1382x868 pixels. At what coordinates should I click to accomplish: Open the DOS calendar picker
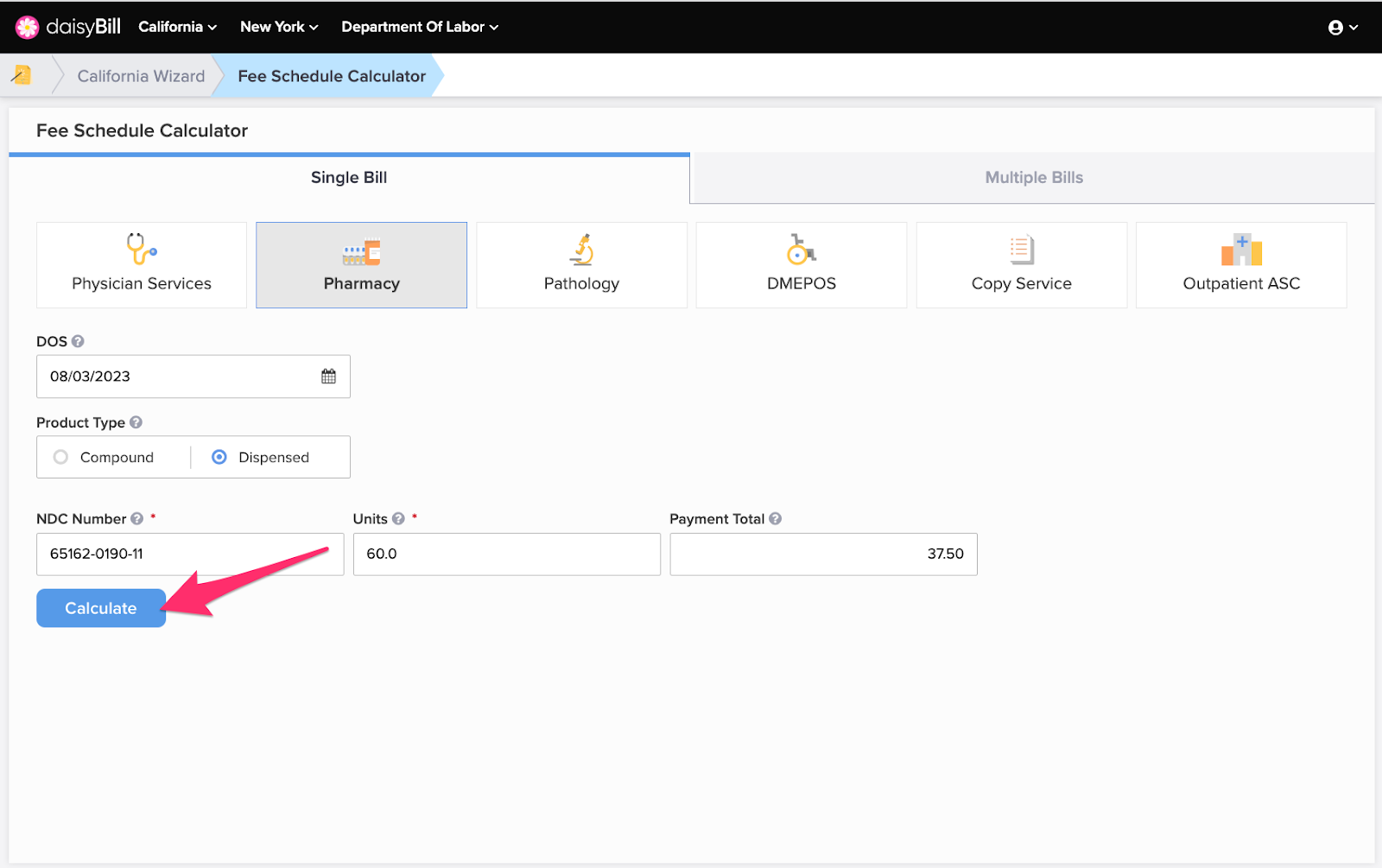[328, 377]
